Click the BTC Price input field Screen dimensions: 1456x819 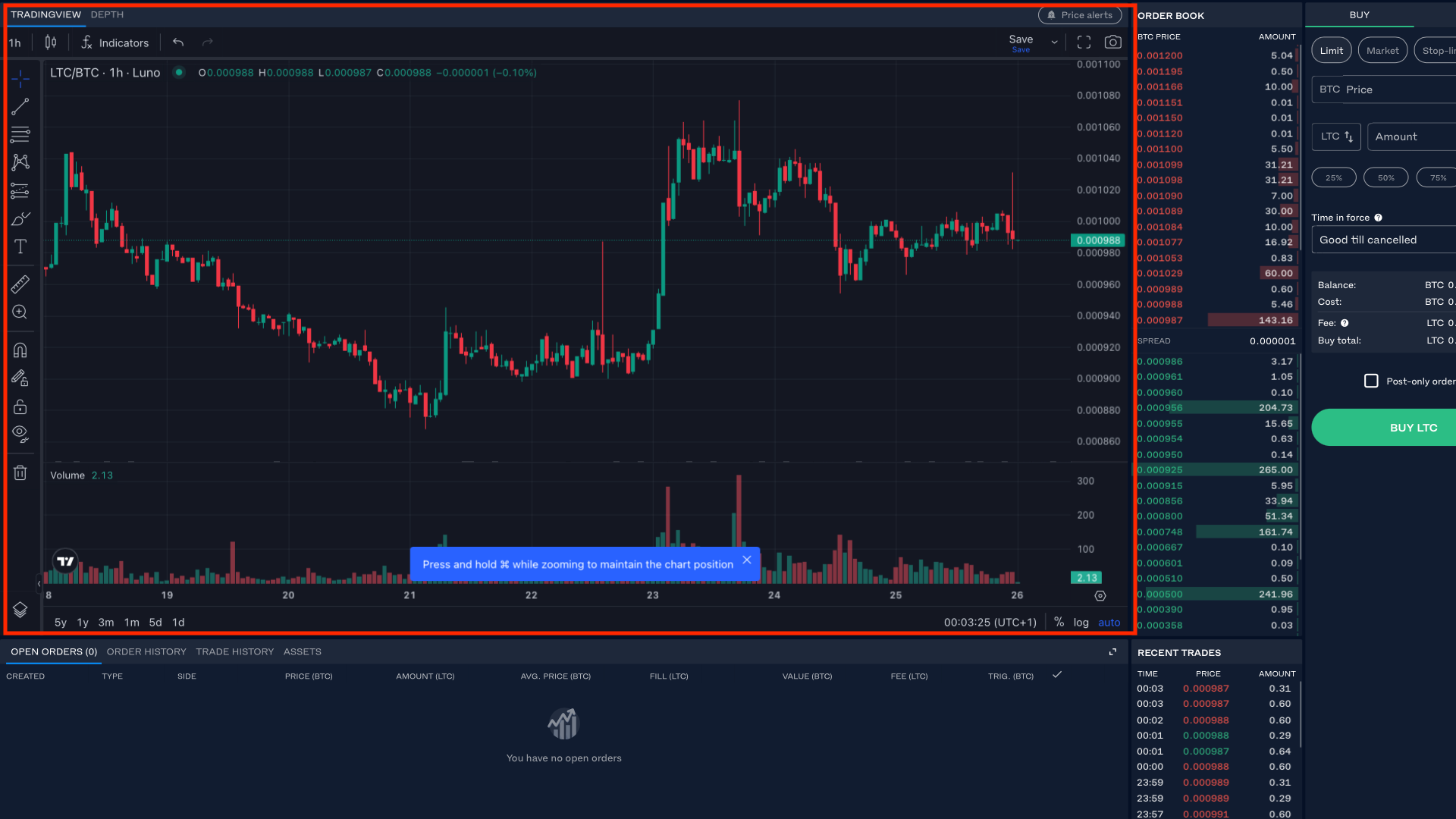1384,89
